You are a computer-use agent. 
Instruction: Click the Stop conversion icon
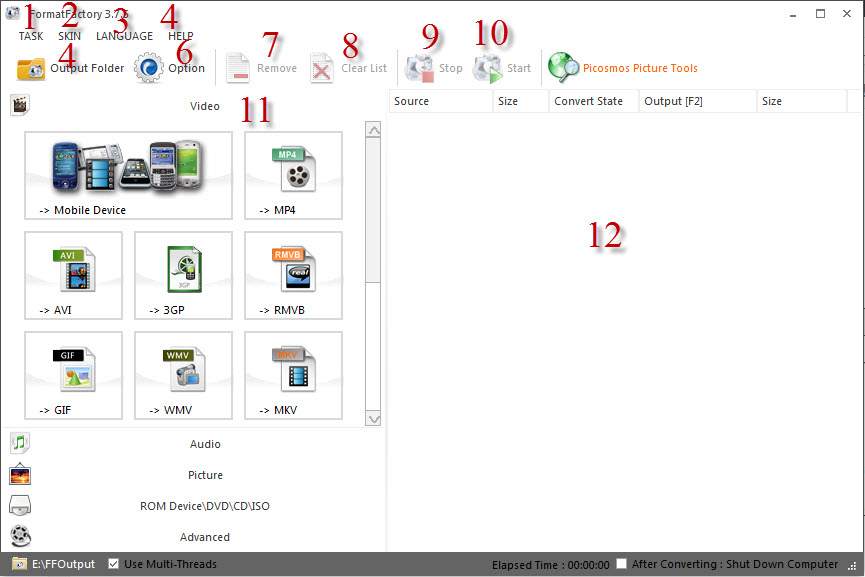pyautogui.click(x=420, y=68)
